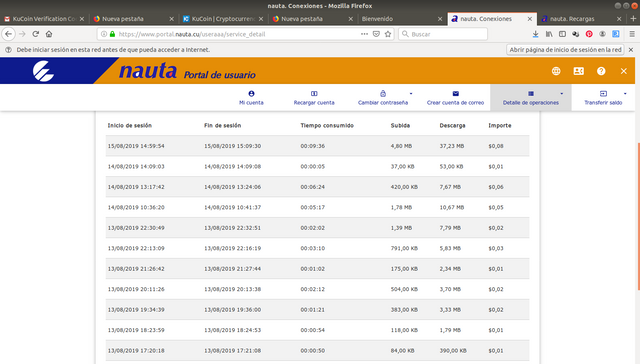Open Detalle de operaciones menu
Viewport: 640px width, 364px height.
[531, 98]
